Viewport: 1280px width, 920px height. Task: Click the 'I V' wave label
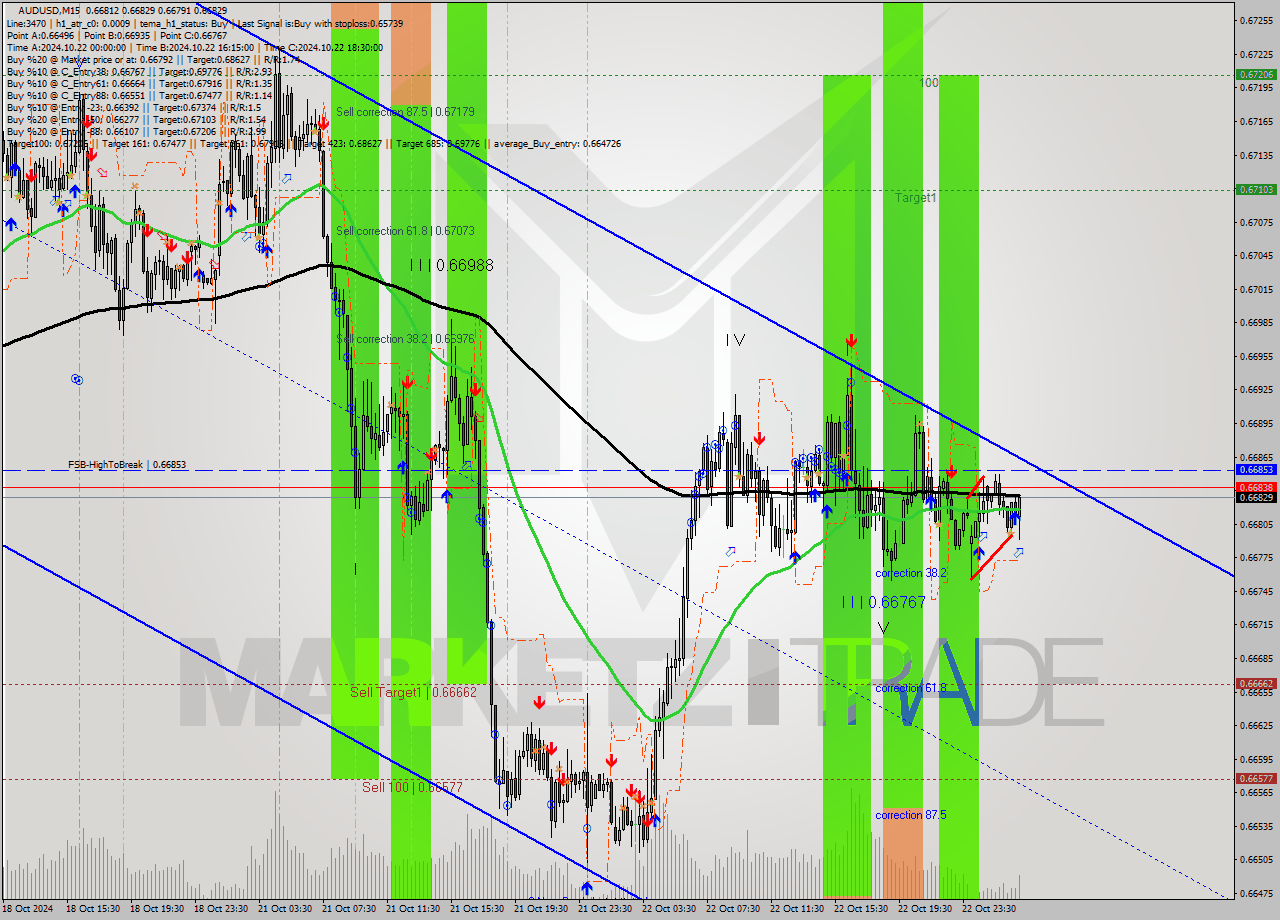click(x=736, y=340)
